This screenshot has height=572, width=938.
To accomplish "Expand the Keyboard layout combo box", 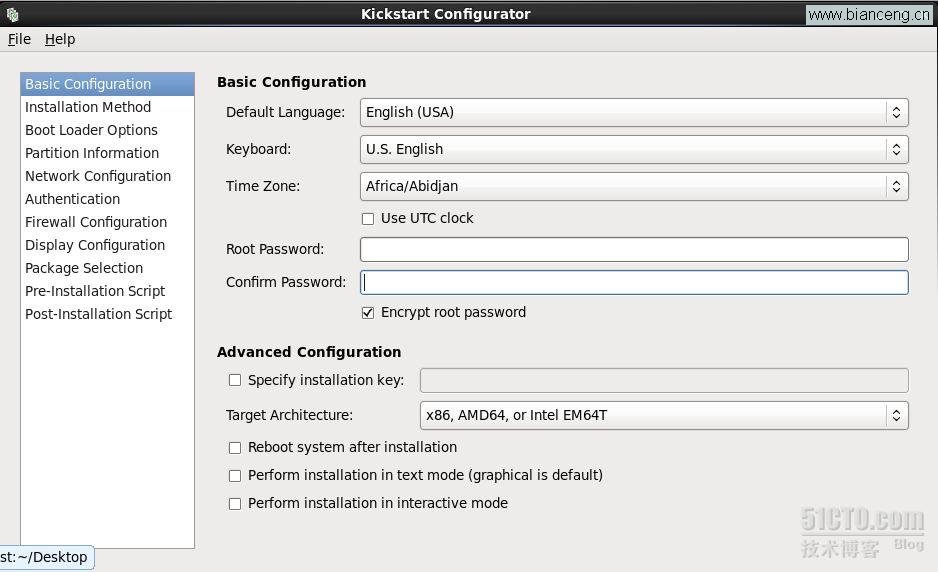I will (634, 150).
